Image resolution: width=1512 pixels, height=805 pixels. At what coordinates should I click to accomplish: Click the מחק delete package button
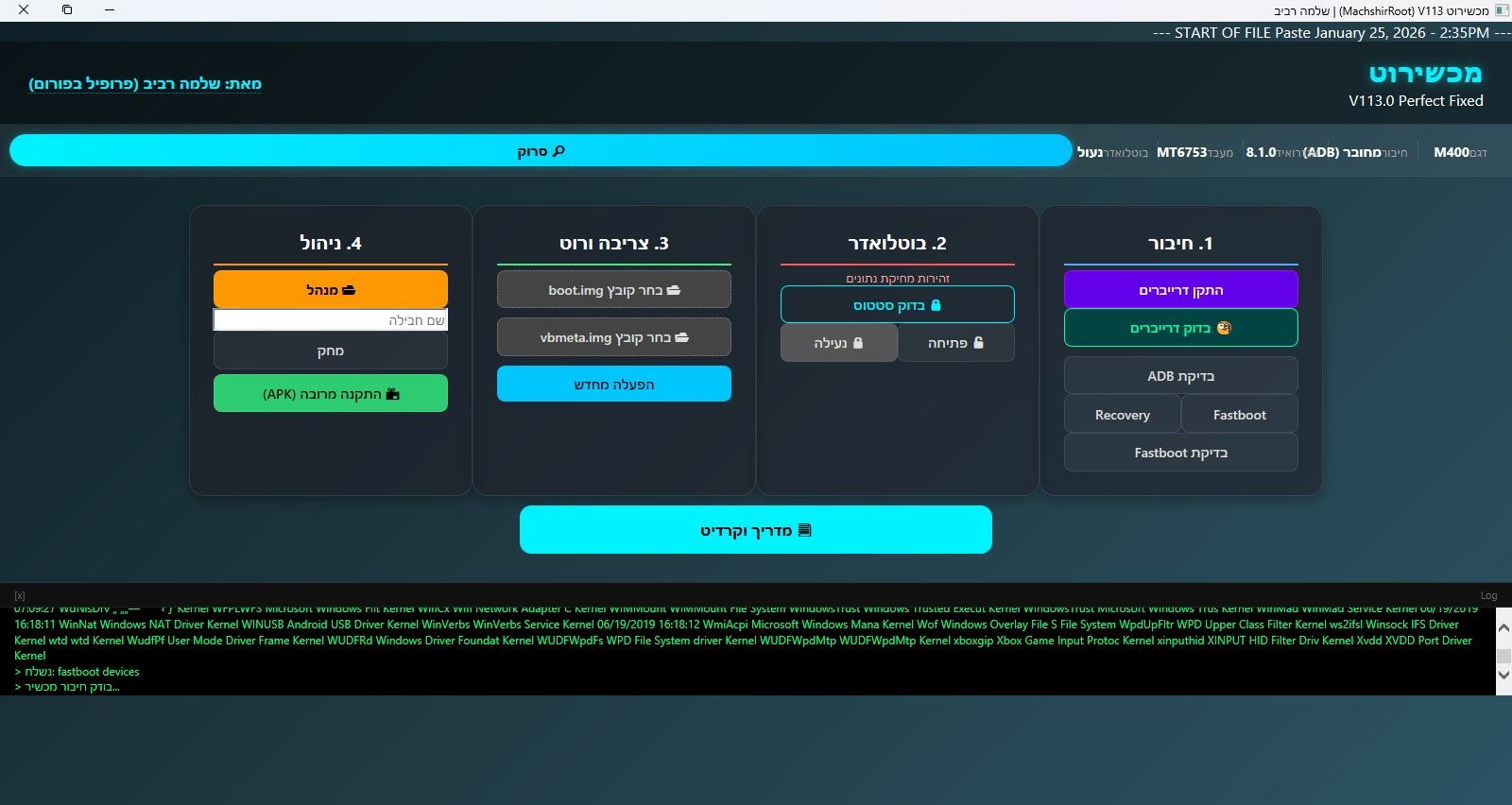pos(330,351)
